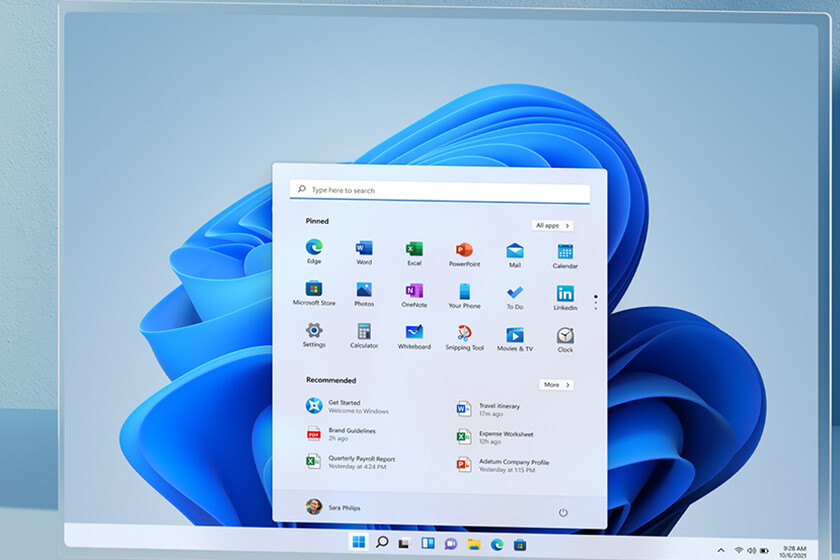Open Microsoft Store from pinned apps
Viewport: 840px width, 560px height.
coord(314,292)
